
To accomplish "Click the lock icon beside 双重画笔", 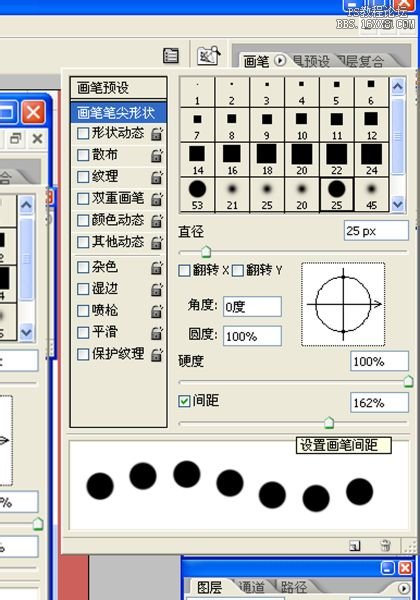I will pos(156,199).
